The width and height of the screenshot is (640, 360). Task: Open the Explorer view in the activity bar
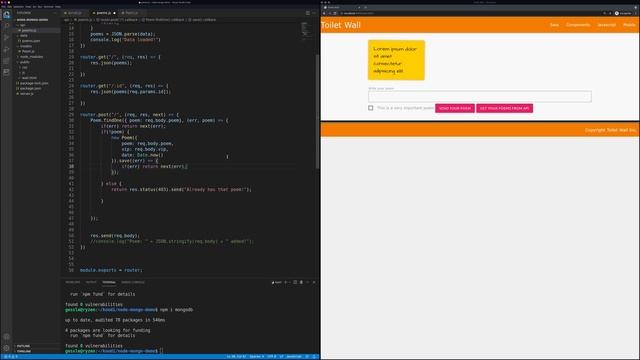[7, 15]
